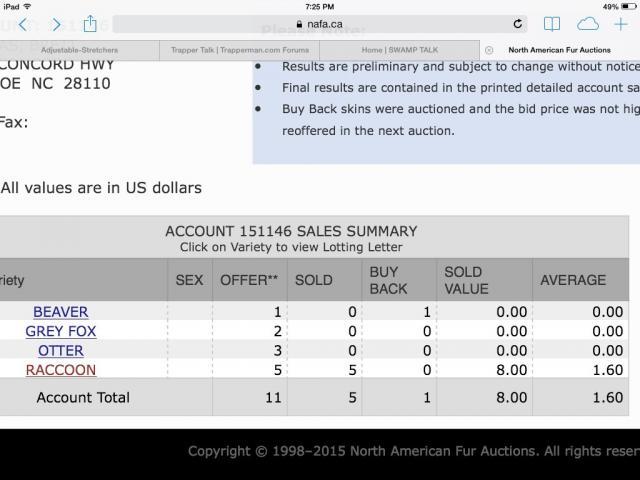Close the North American Fur Auctions tab
The image size is (640, 480).
489,50
